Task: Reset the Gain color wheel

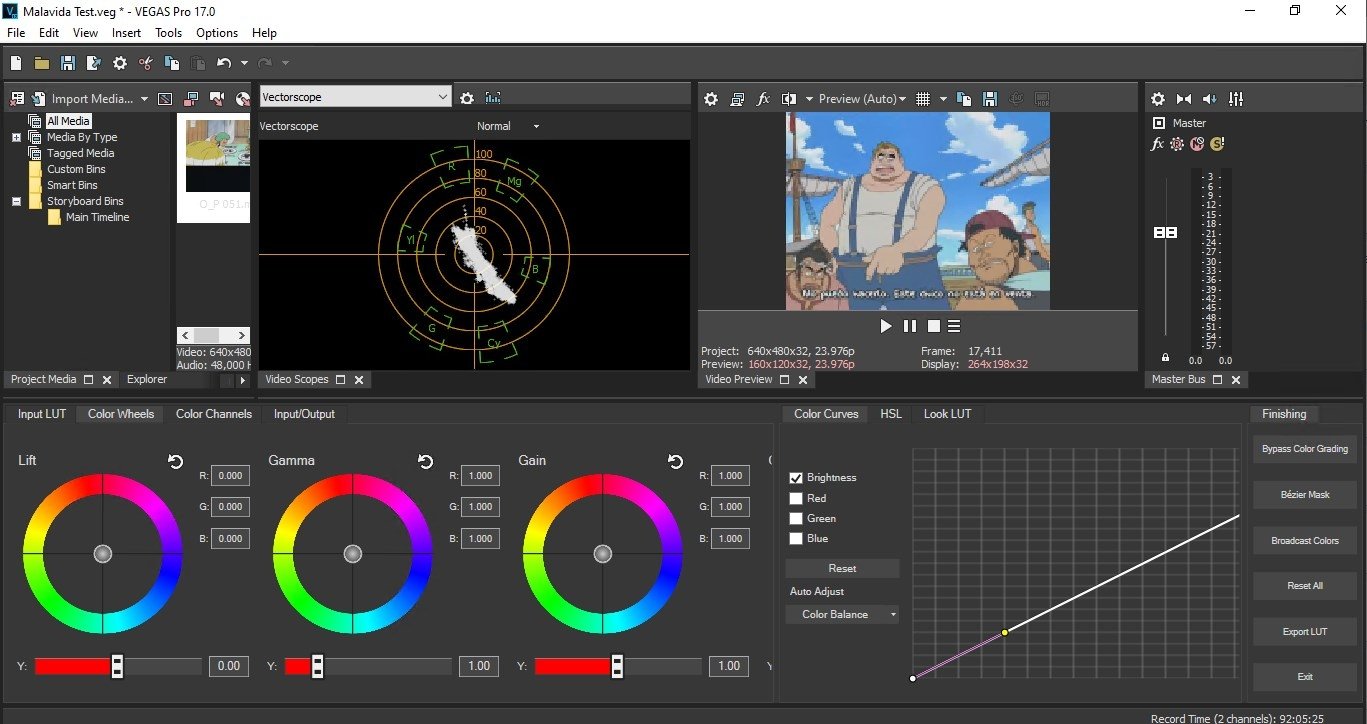Action: tap(675, 461)
